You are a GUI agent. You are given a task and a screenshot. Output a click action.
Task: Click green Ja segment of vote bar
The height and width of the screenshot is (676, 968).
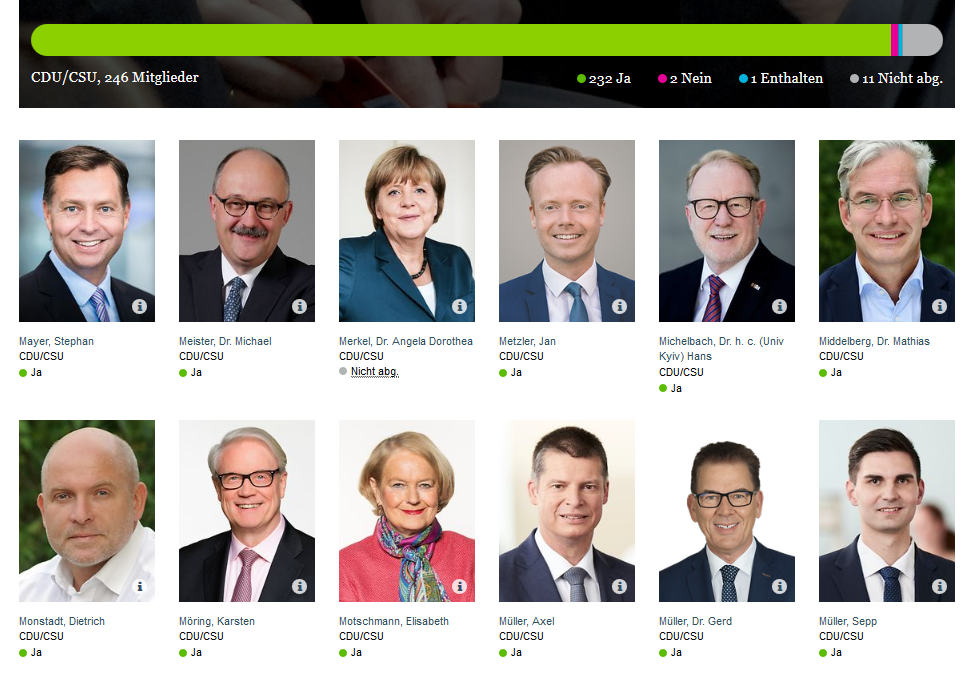coord(461,40)
